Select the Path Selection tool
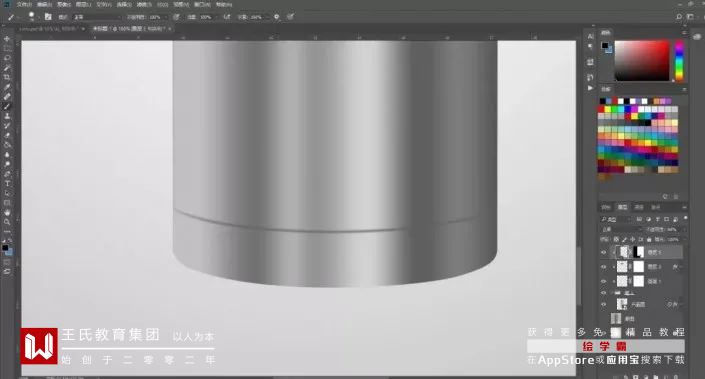The width and height of the screenshot is (705, 379). (x=7, y=193)
